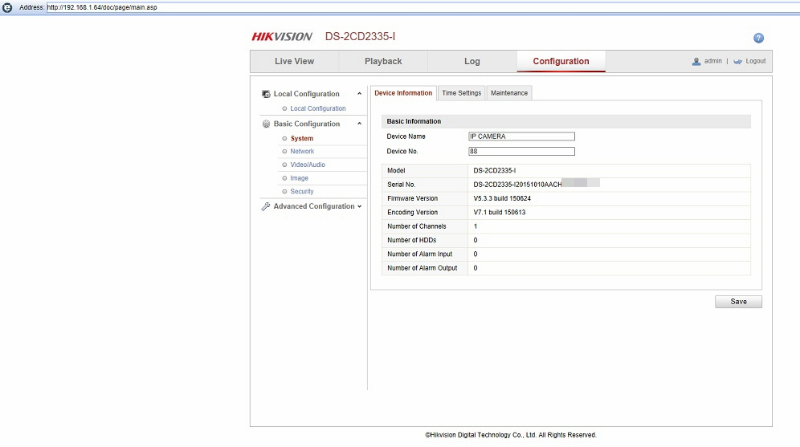The image size is (800, 447).
Task: Click the DS-2CD2335-I page title
Action: tap(360, 36)
